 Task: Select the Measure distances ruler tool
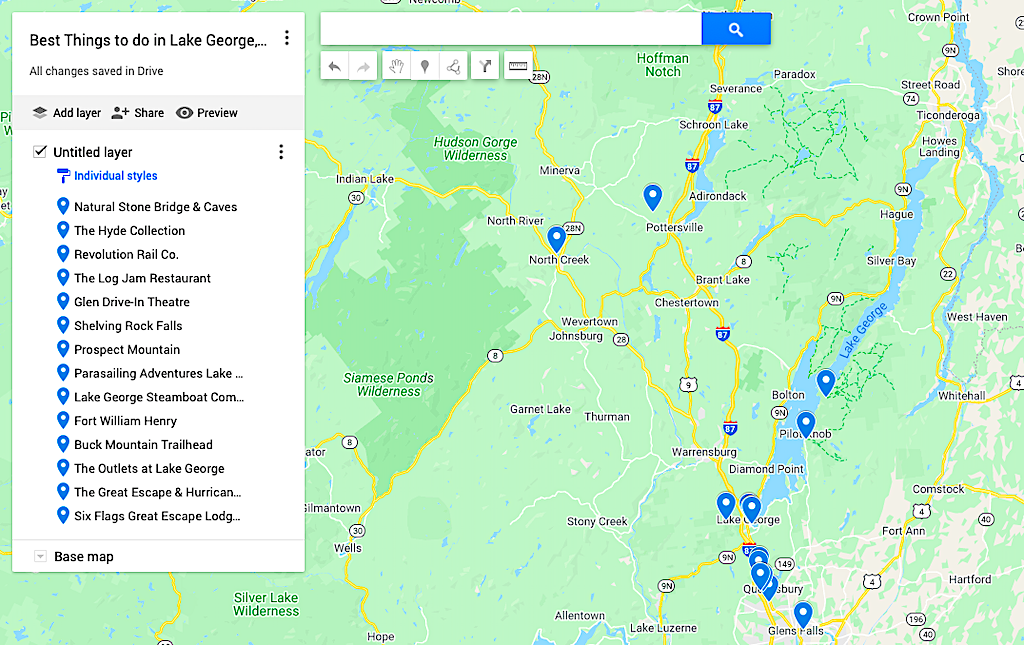518,66
